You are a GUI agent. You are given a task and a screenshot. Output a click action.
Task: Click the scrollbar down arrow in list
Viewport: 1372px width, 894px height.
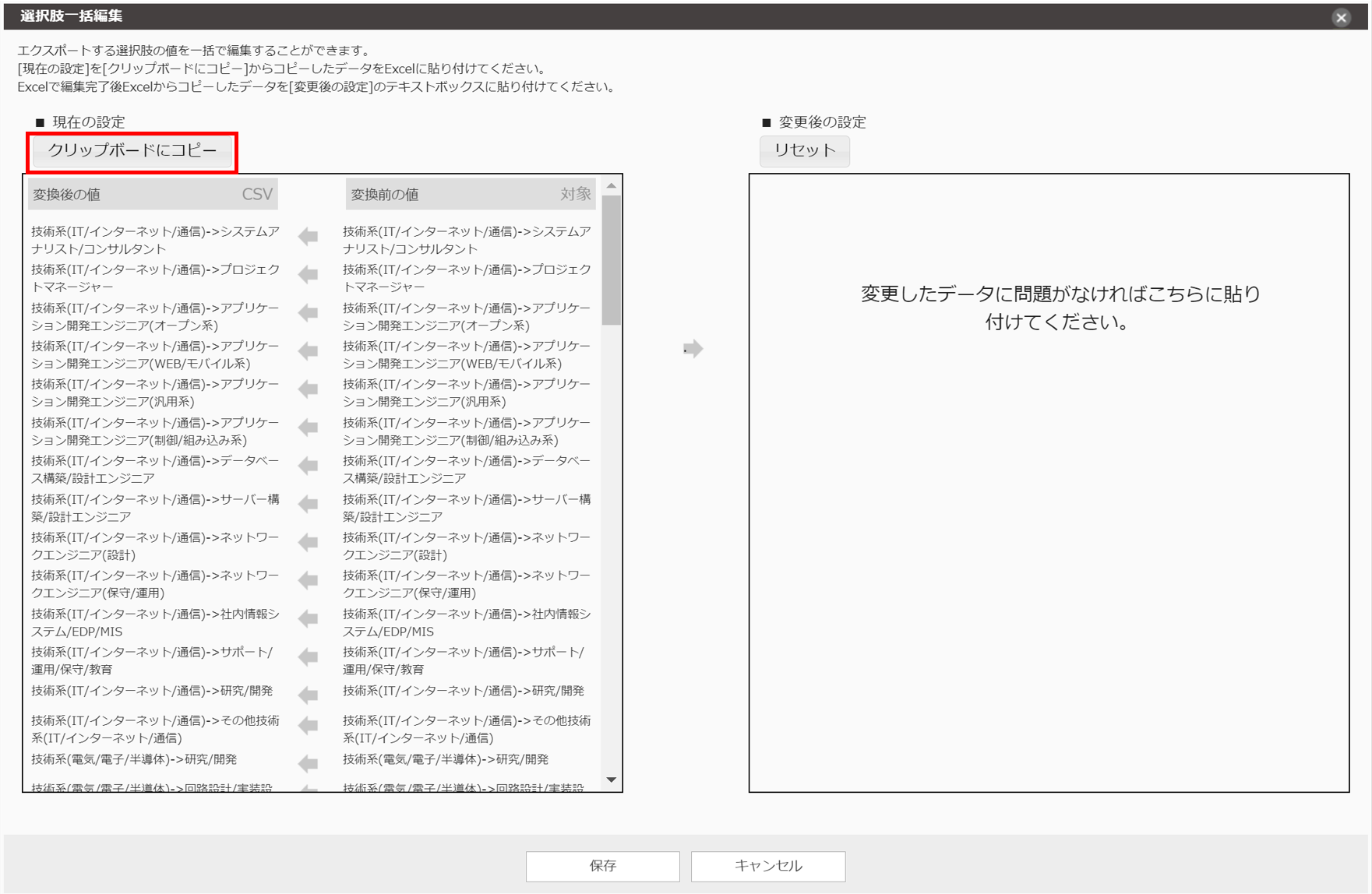pos(612,780)
